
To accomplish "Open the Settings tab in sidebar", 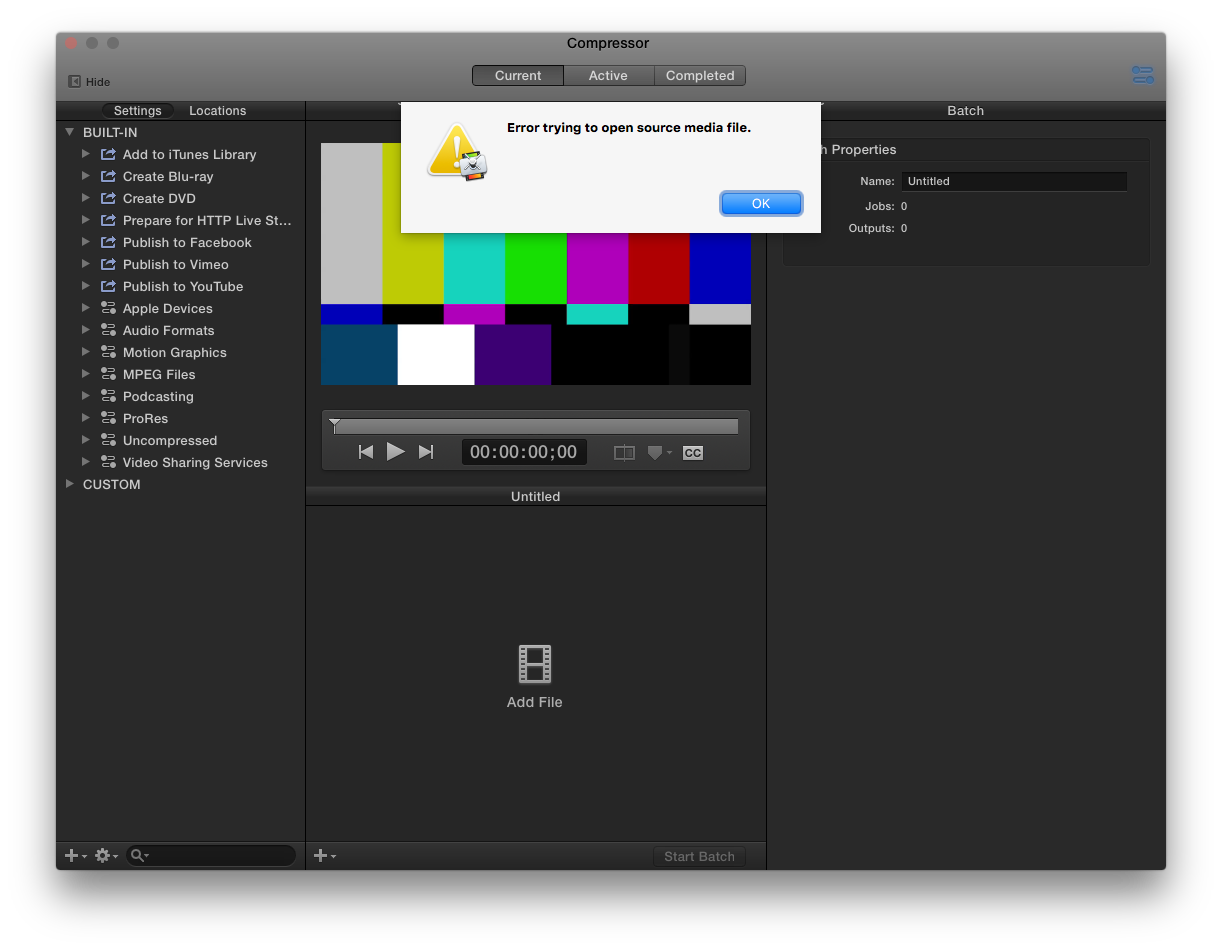I will (137, 111).
